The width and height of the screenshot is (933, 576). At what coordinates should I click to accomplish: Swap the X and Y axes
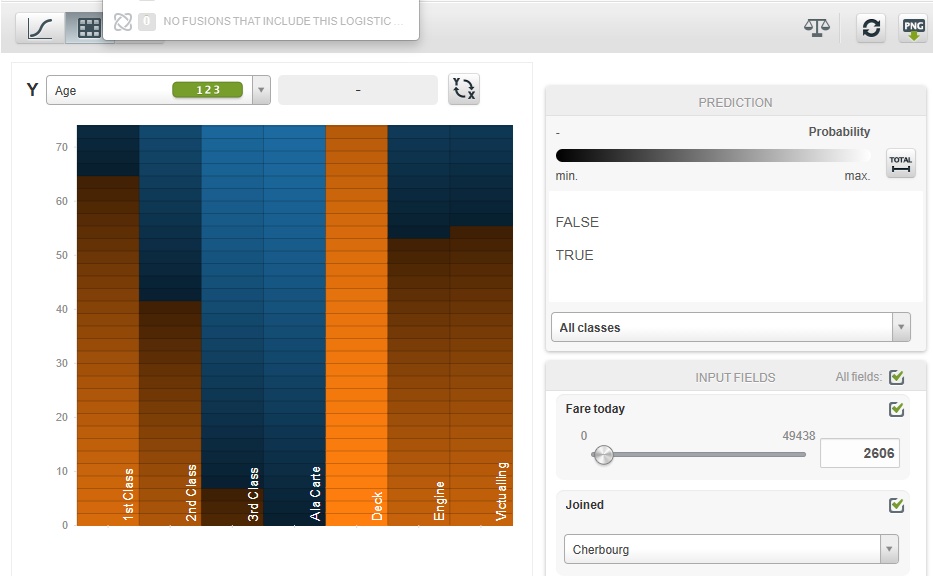[464, 90]
